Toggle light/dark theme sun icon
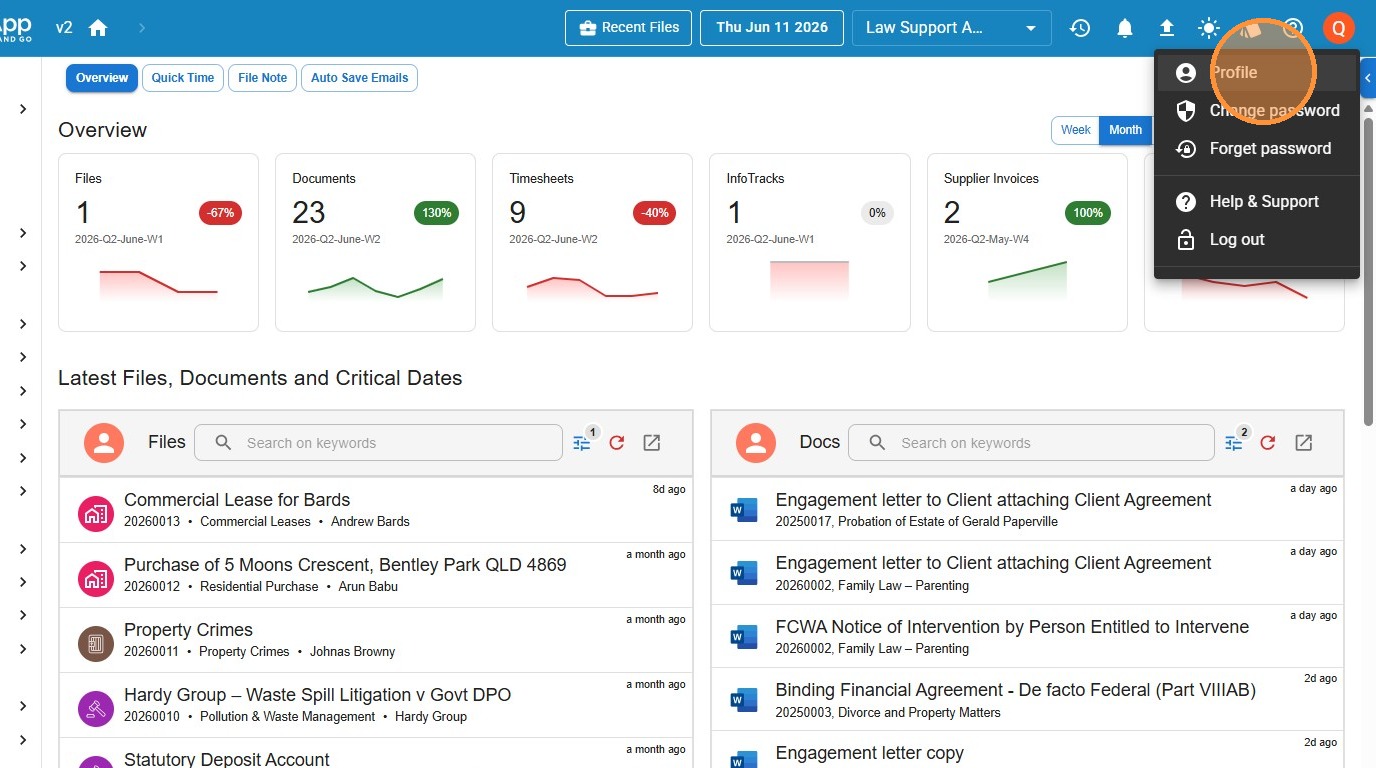 click(1209, 28)
